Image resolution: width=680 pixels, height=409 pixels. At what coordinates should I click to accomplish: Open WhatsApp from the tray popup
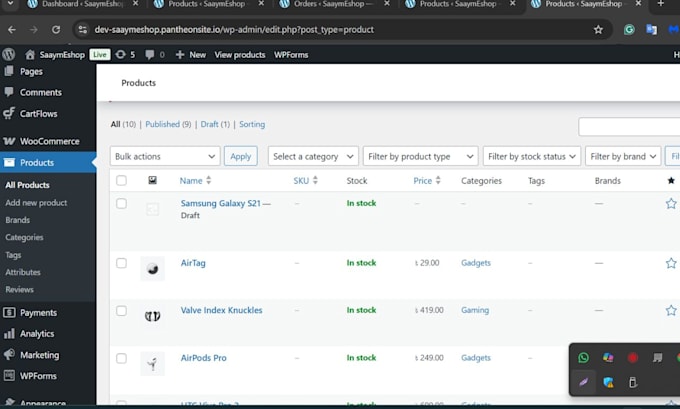[x=583, y=357]
